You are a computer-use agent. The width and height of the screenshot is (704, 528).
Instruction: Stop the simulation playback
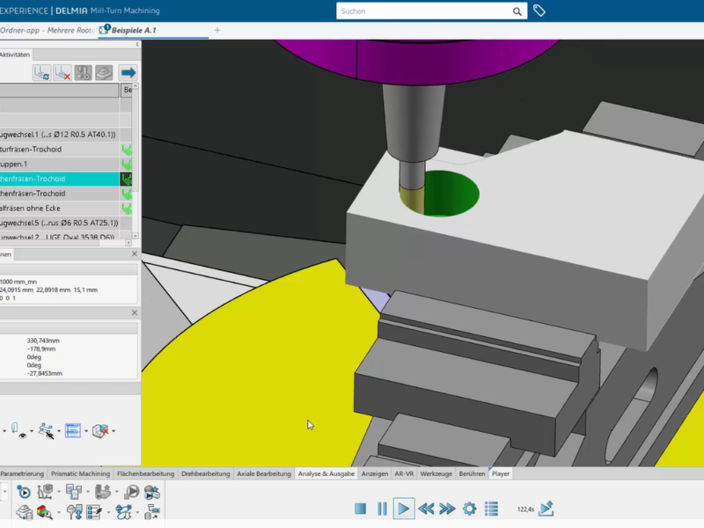click(360, 509)
